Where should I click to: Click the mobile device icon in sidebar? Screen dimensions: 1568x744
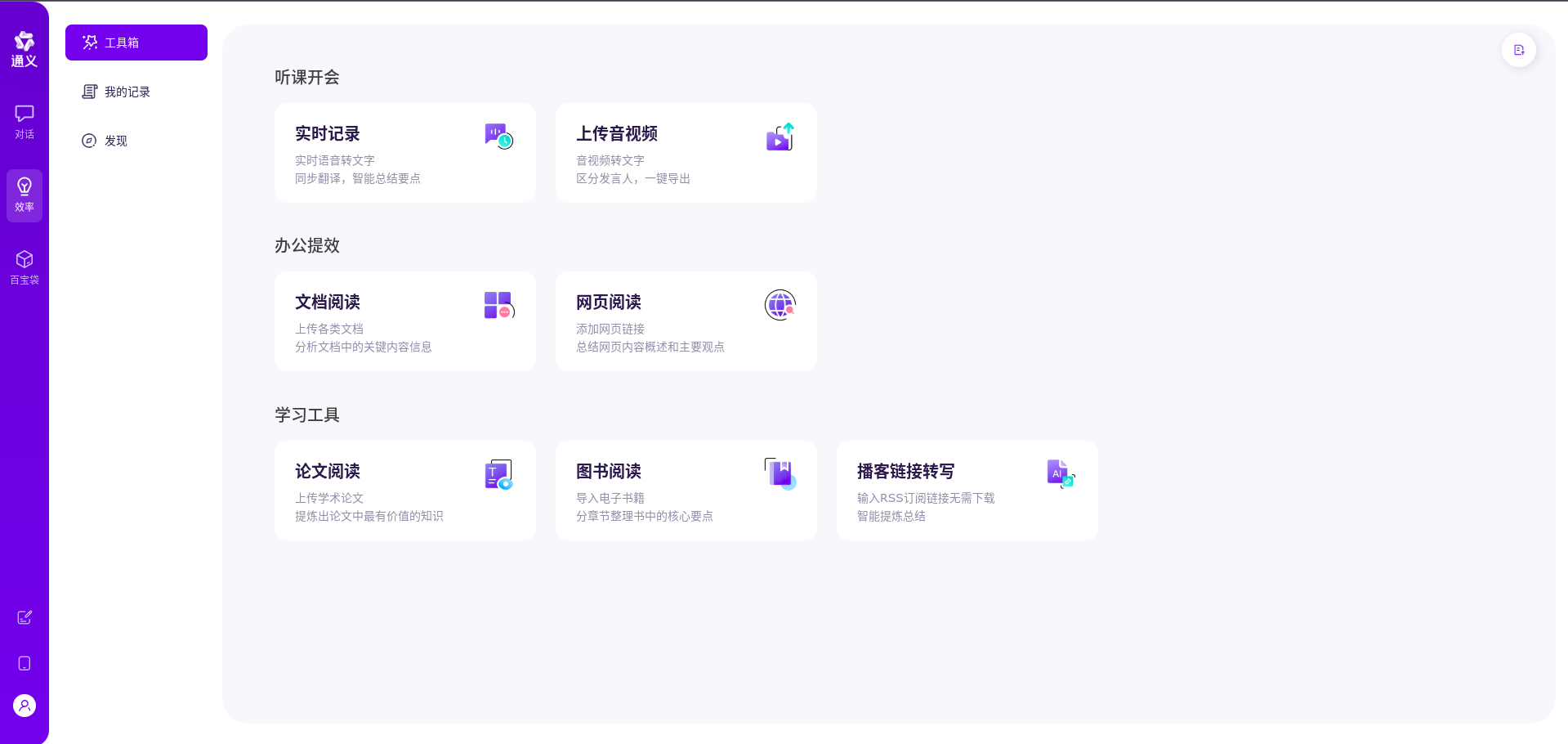coord(25,663)
